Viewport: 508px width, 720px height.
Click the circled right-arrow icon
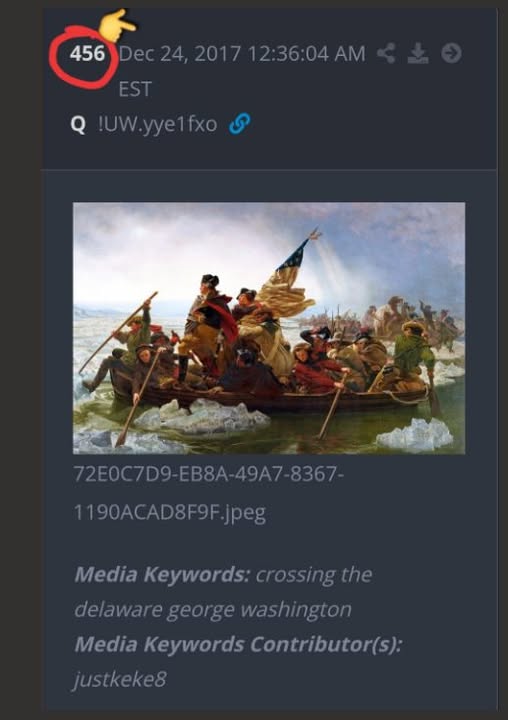coord(452,53)
